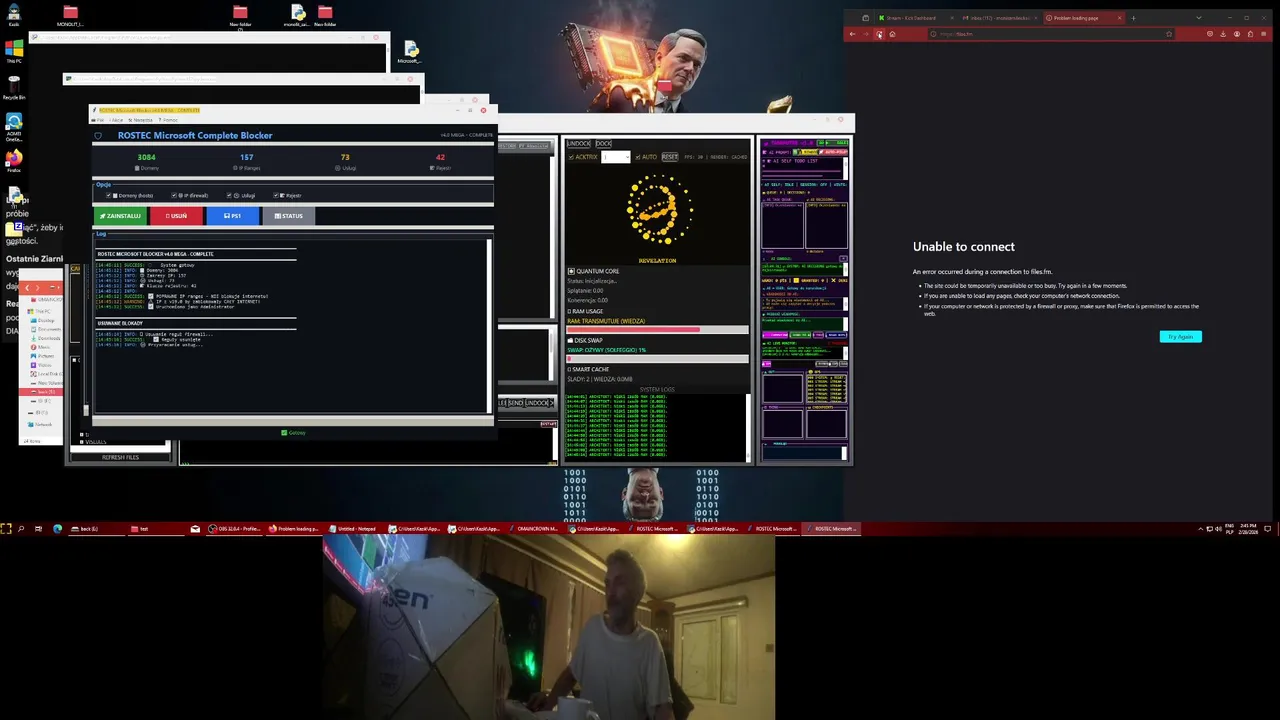Close the Problem loading page tab
This screenshot has height=720, width=1280.
1120,18
